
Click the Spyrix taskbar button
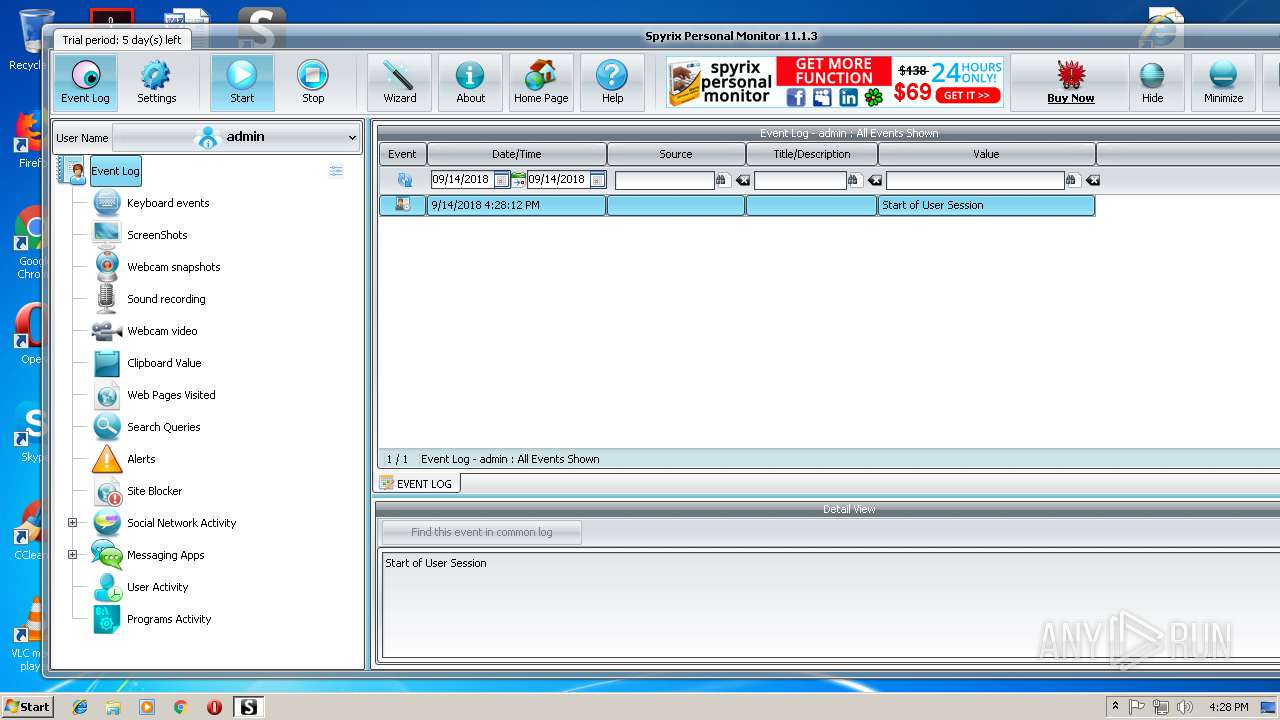[248, 707]
